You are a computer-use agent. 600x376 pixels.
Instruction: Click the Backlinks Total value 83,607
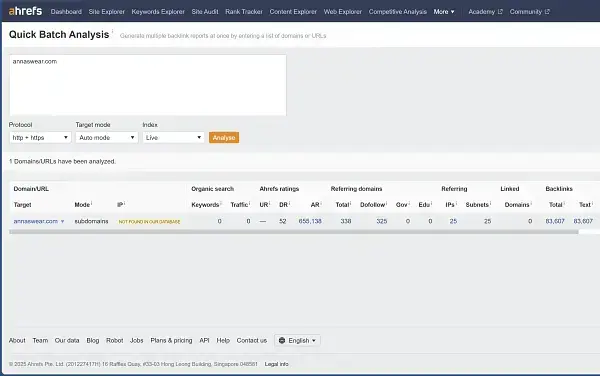[x=555, y=221]
